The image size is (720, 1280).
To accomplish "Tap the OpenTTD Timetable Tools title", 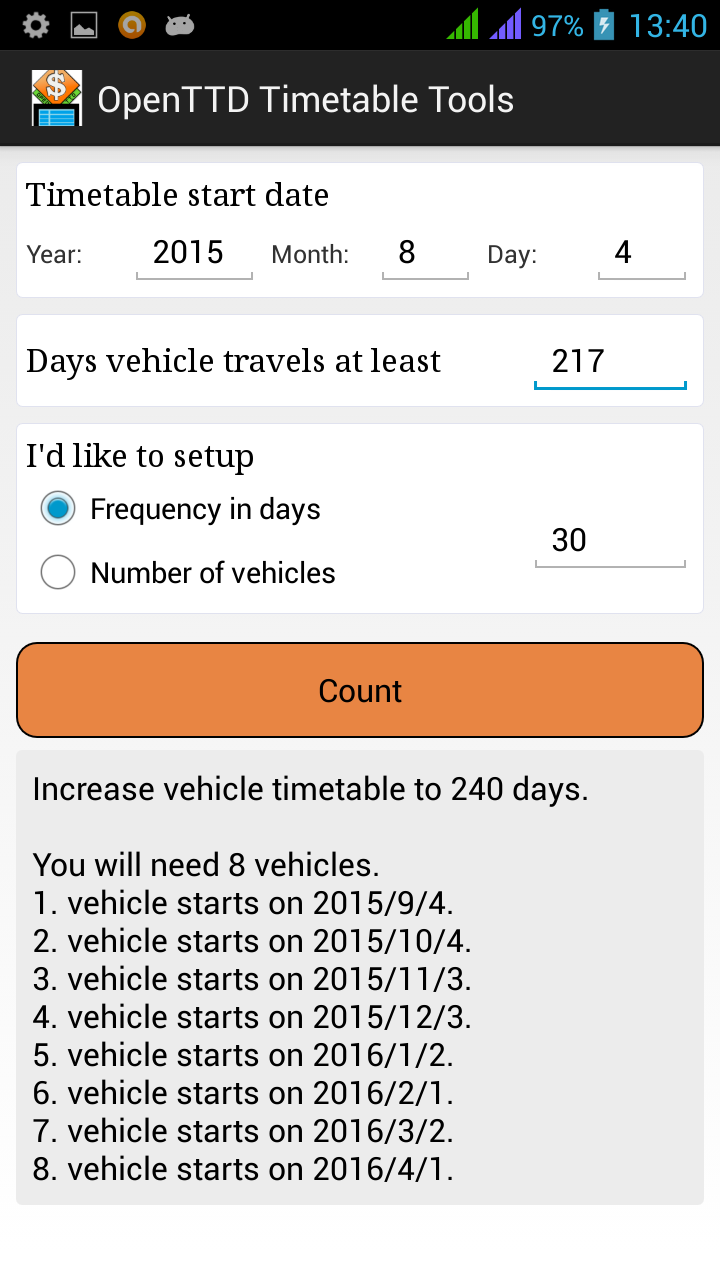I will [x=305, y=100].
